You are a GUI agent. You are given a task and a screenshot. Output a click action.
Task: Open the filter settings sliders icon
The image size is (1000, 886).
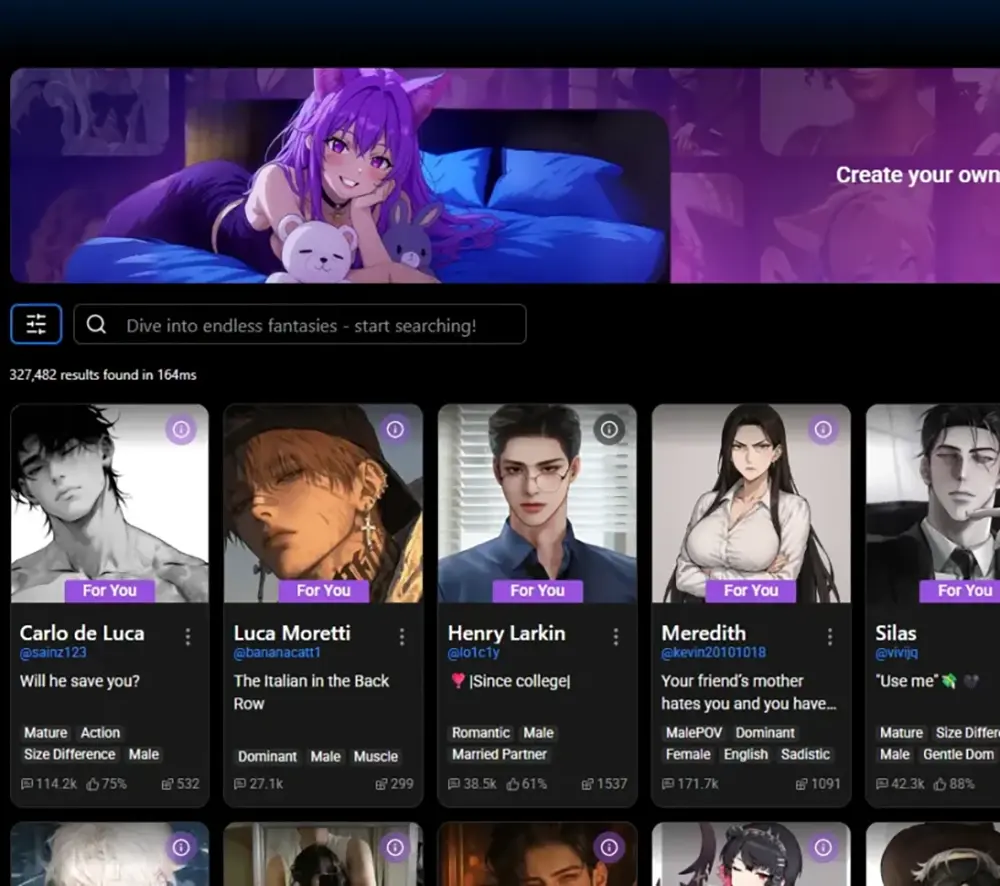tap(36, 325)
